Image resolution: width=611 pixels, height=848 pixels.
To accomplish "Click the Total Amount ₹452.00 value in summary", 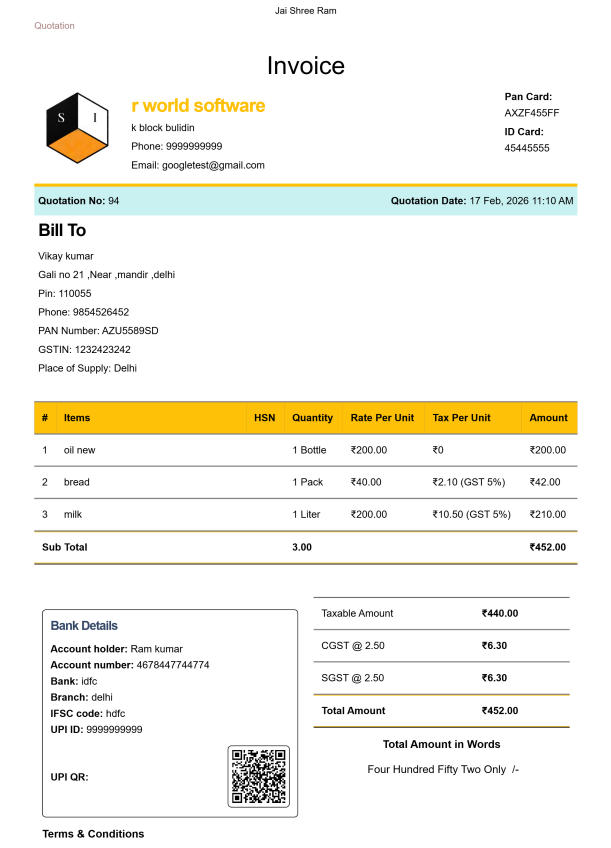I will [x=499, y=711].
